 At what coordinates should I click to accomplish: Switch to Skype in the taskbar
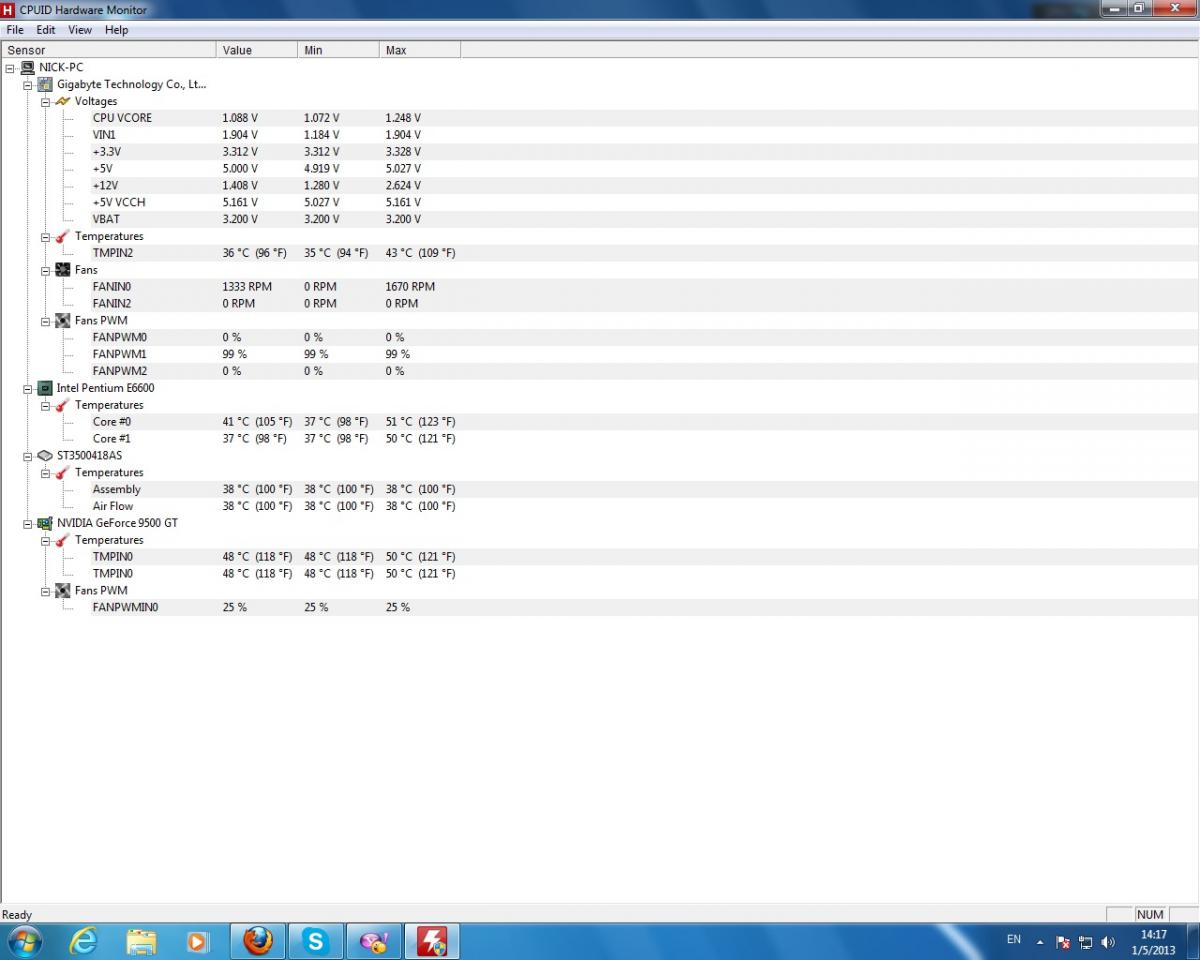(x=316, y=941)
